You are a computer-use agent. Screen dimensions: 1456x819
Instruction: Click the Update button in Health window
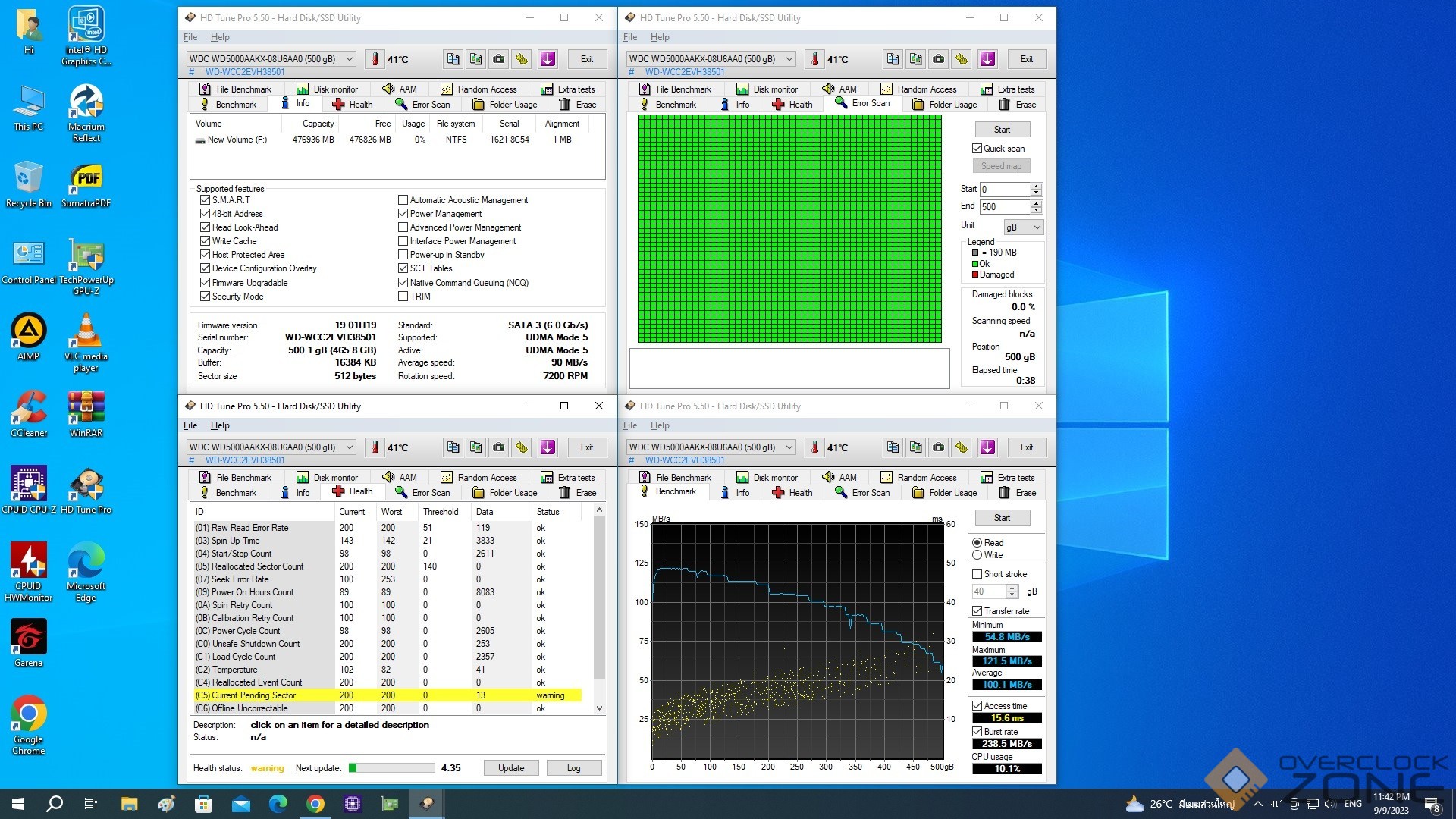[x=511, y=768]
